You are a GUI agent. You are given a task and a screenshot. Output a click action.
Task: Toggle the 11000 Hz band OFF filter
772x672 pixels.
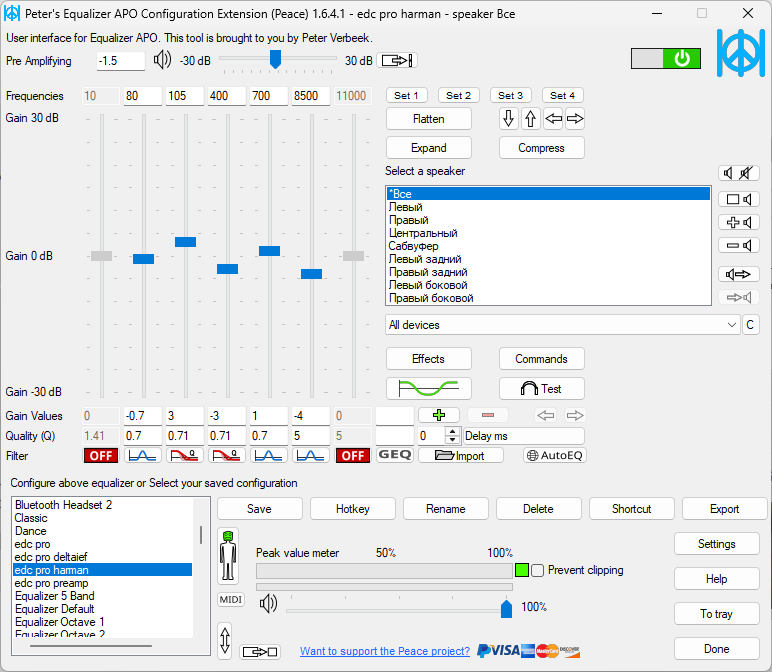pos(353,455)
